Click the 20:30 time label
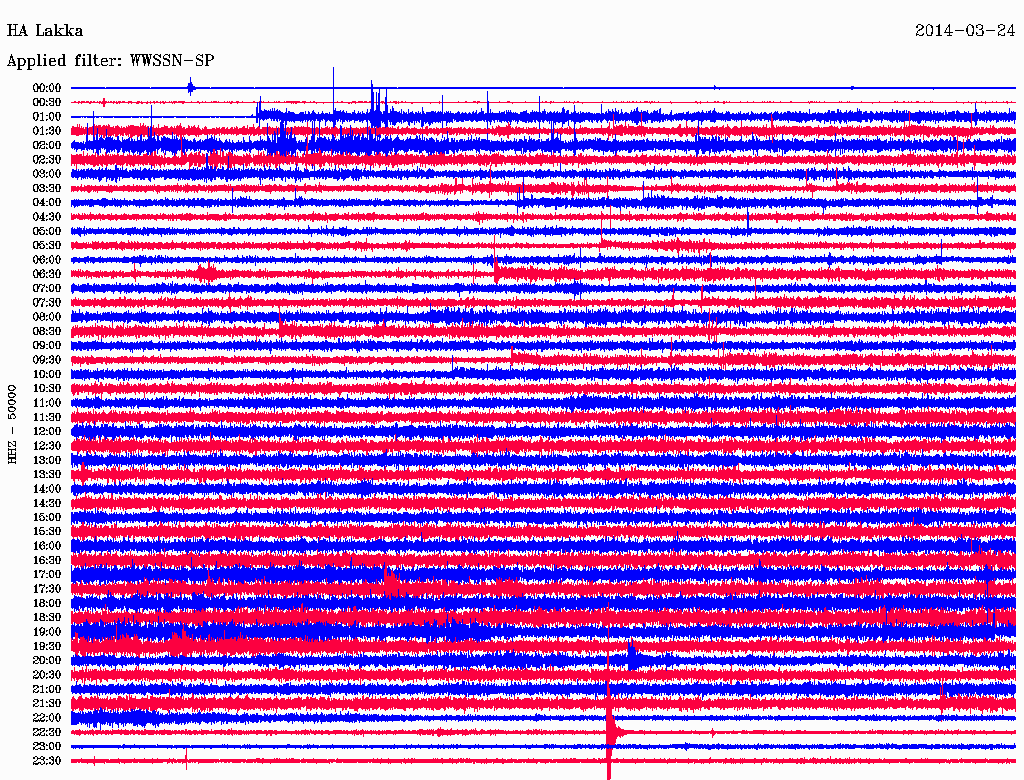1024x780 pixels. coord(47,675)
